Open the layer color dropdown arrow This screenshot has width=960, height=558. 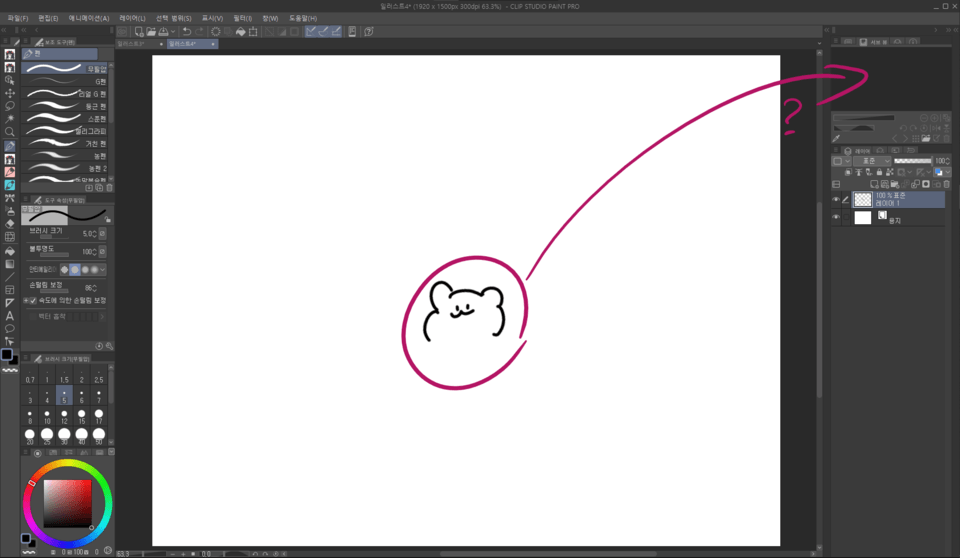(x=948, y=172)
